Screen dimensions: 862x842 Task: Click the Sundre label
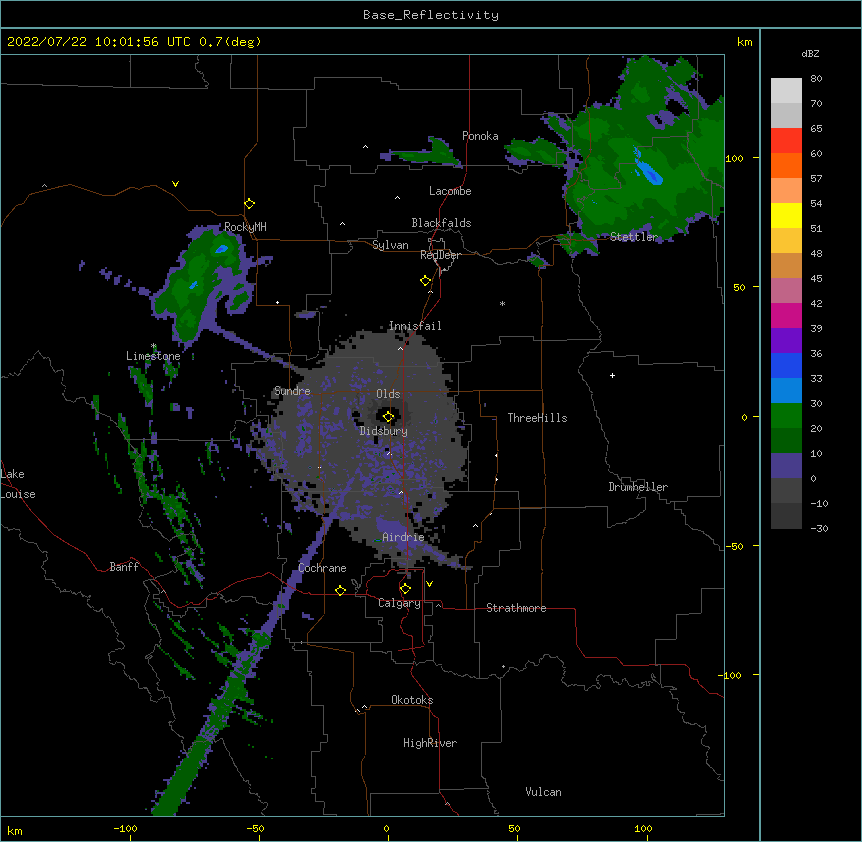tap(292, 391)
